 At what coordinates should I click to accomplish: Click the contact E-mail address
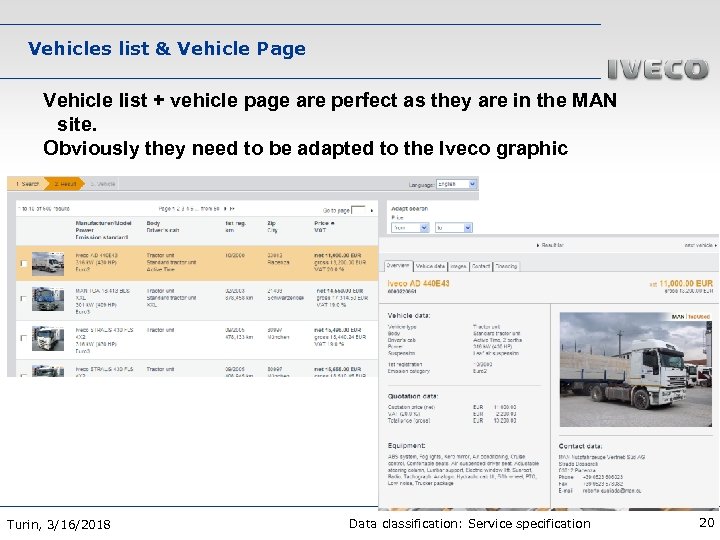[x=612, y=491]
